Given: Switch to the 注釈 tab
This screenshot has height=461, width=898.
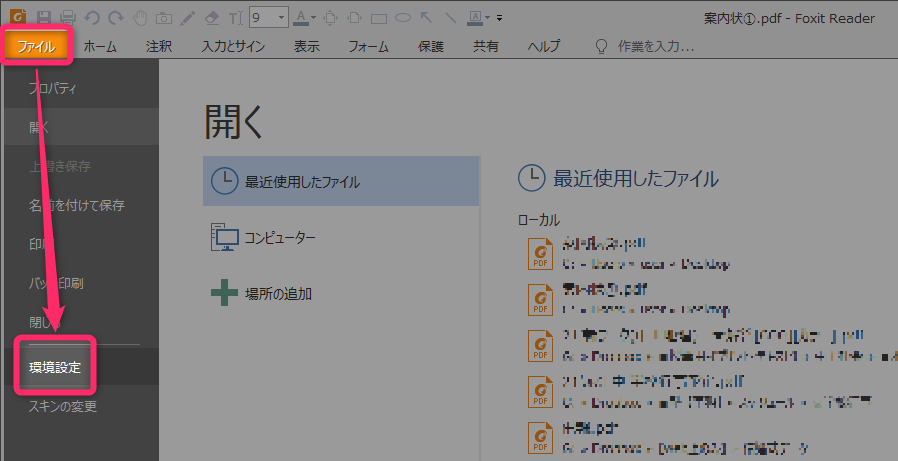Looking at the screenshot, I should pyautogui.click(x=158, y=46).
